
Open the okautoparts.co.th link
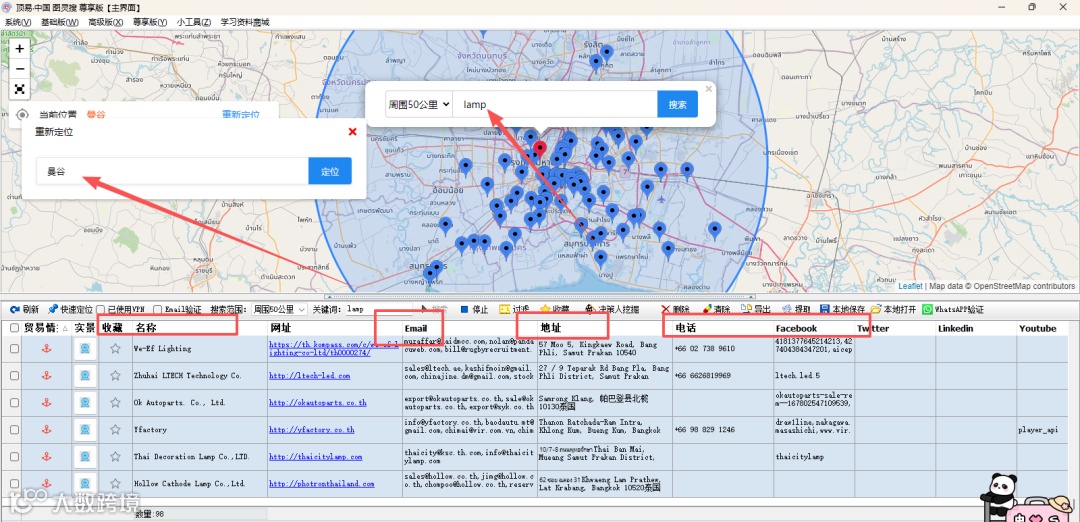(x=318, y=403)
